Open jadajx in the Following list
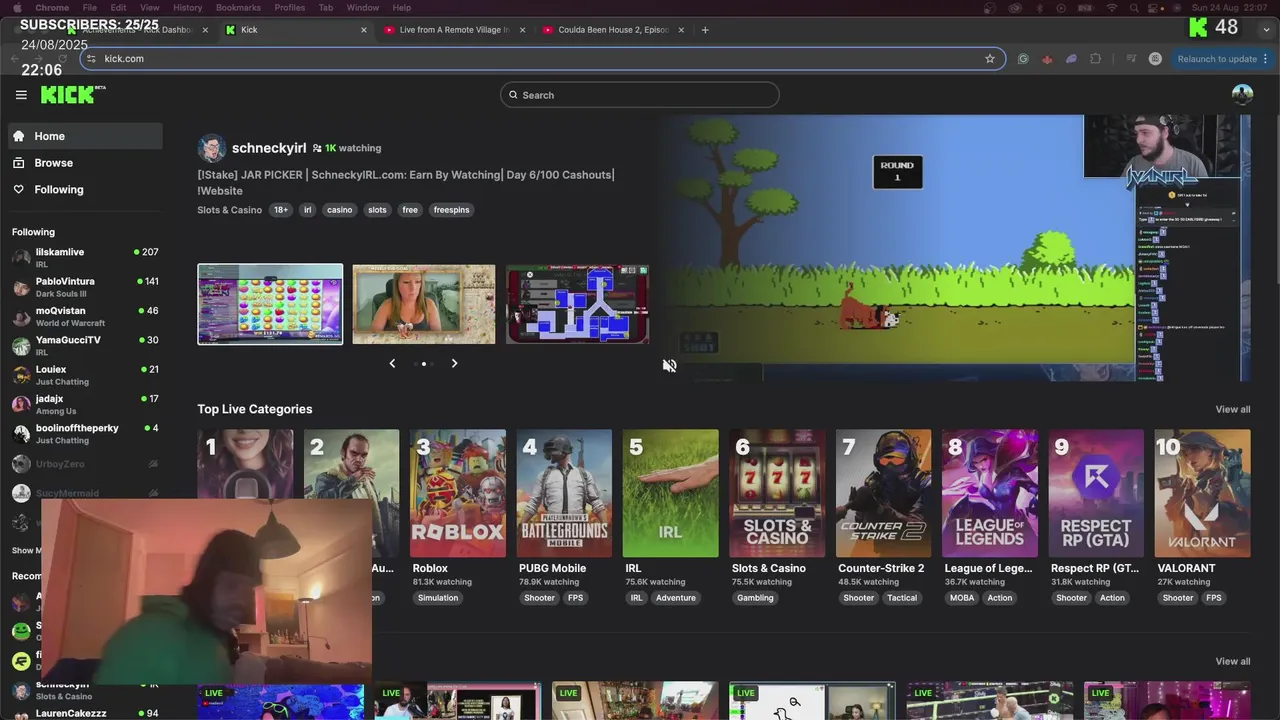Viewport: 1280px width, 720px height. 85,404
